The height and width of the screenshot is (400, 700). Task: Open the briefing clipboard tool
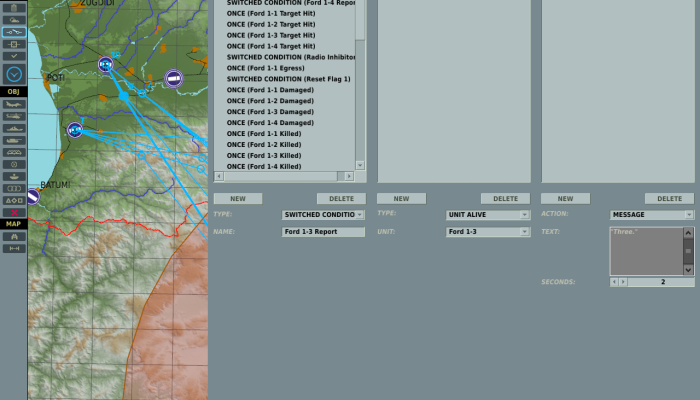(x=14, y=8)
